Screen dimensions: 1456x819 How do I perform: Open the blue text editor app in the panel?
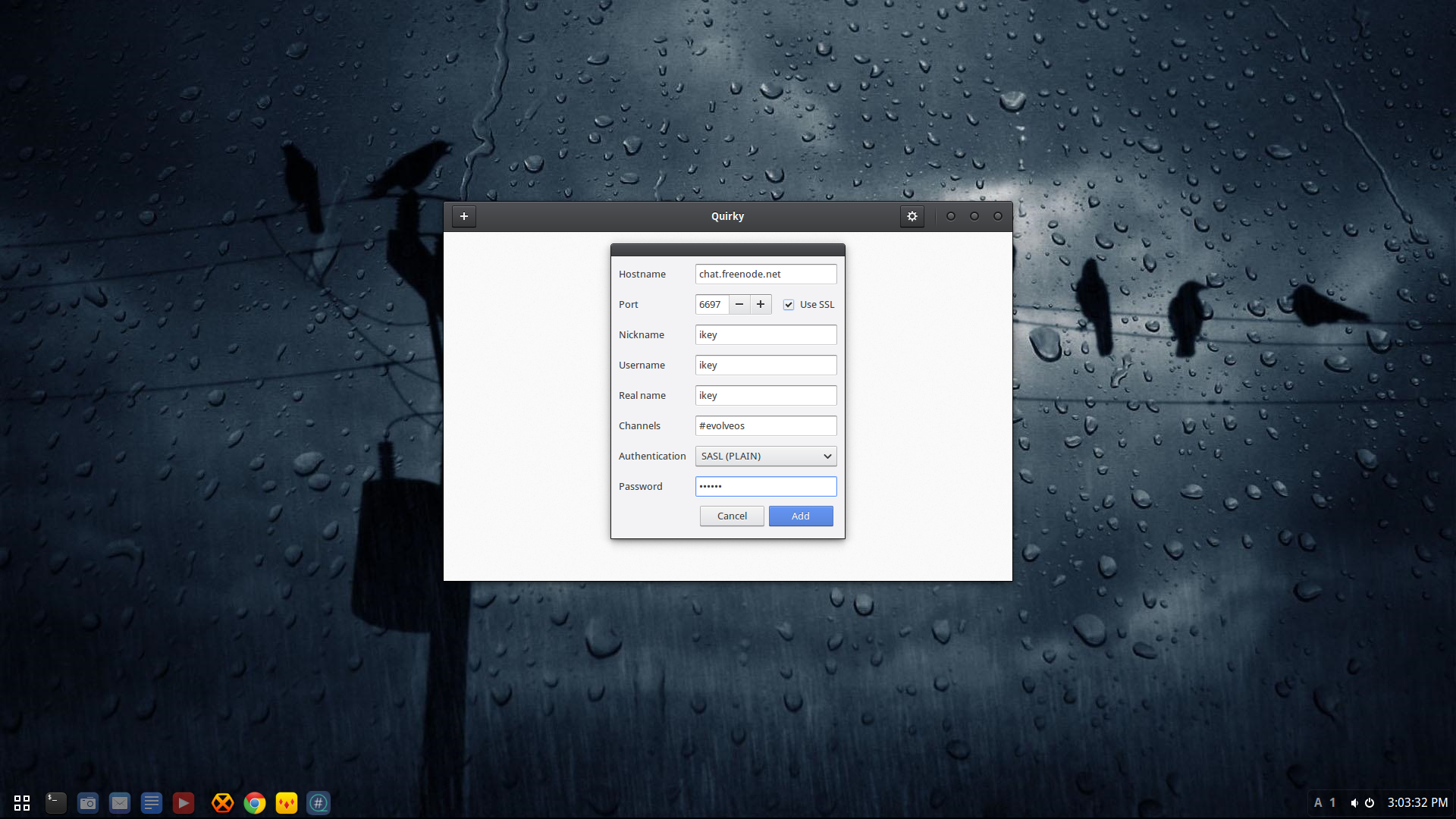[152, 802]
